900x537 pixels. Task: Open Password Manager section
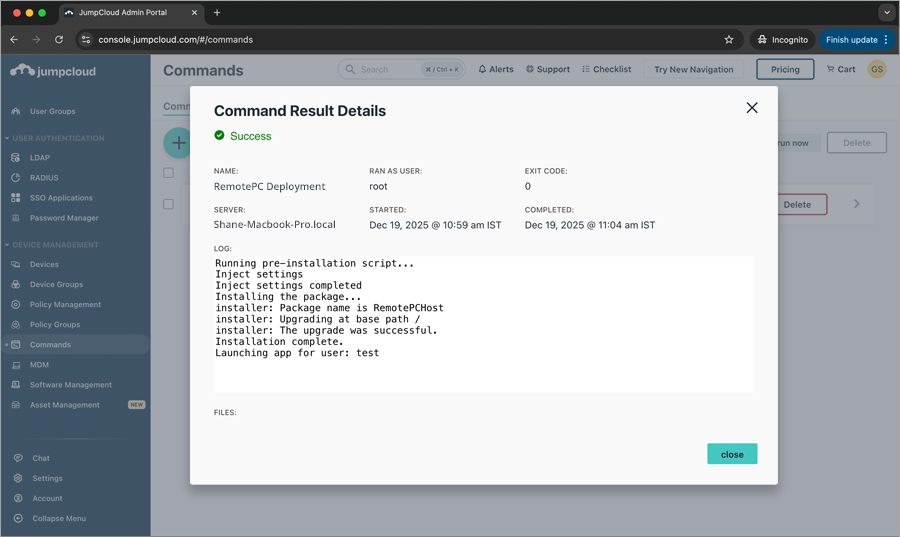pyautogui.click(x=64, y=218)
